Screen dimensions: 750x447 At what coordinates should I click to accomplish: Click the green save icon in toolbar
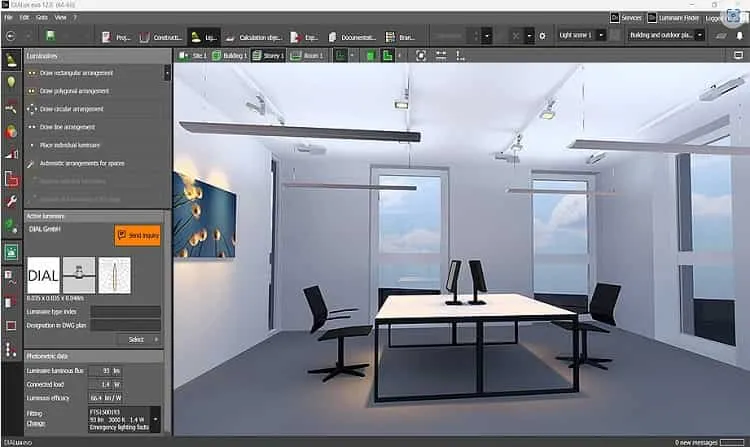[50, 36]
